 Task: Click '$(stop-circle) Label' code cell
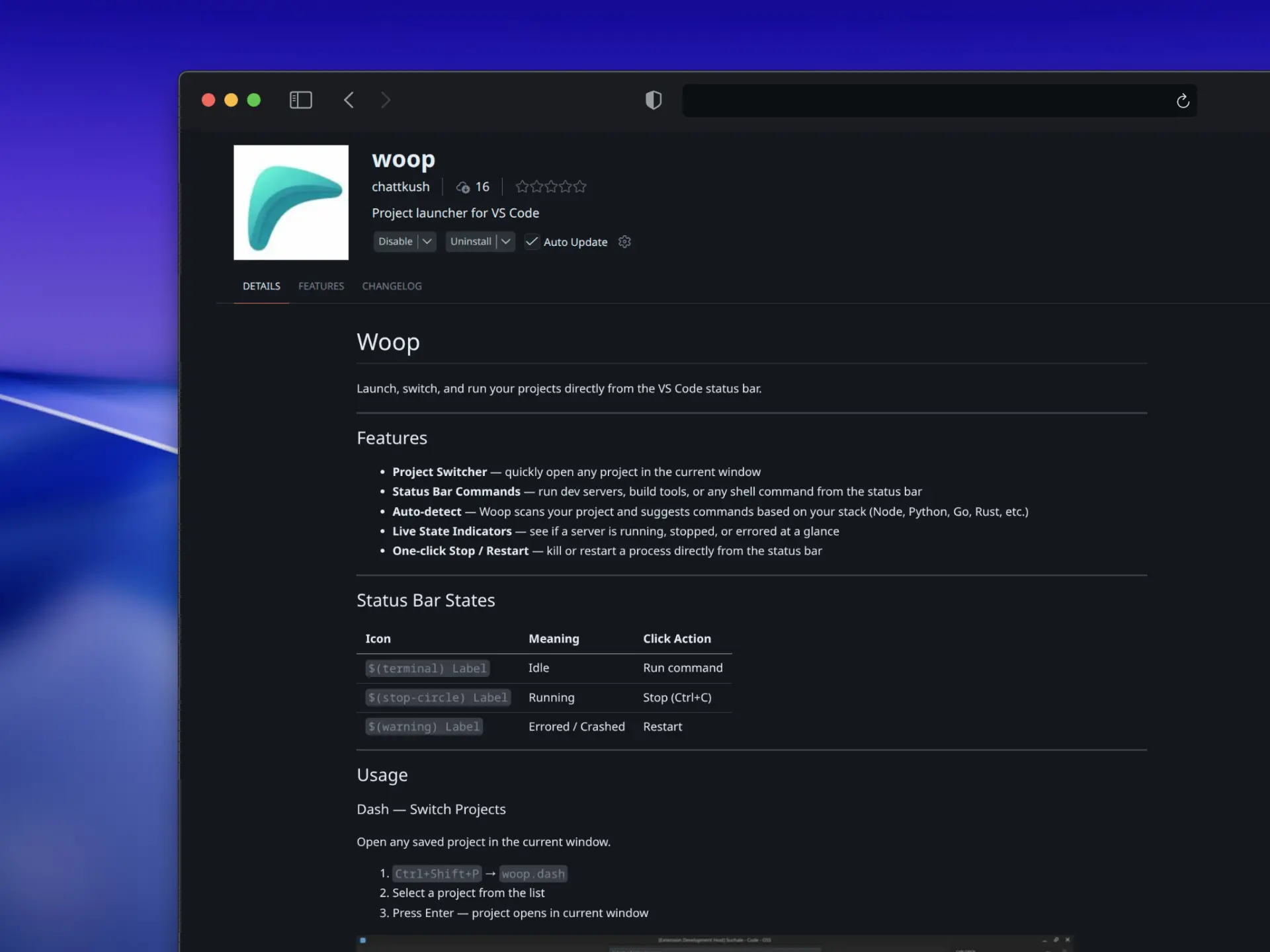click(438, 697)
